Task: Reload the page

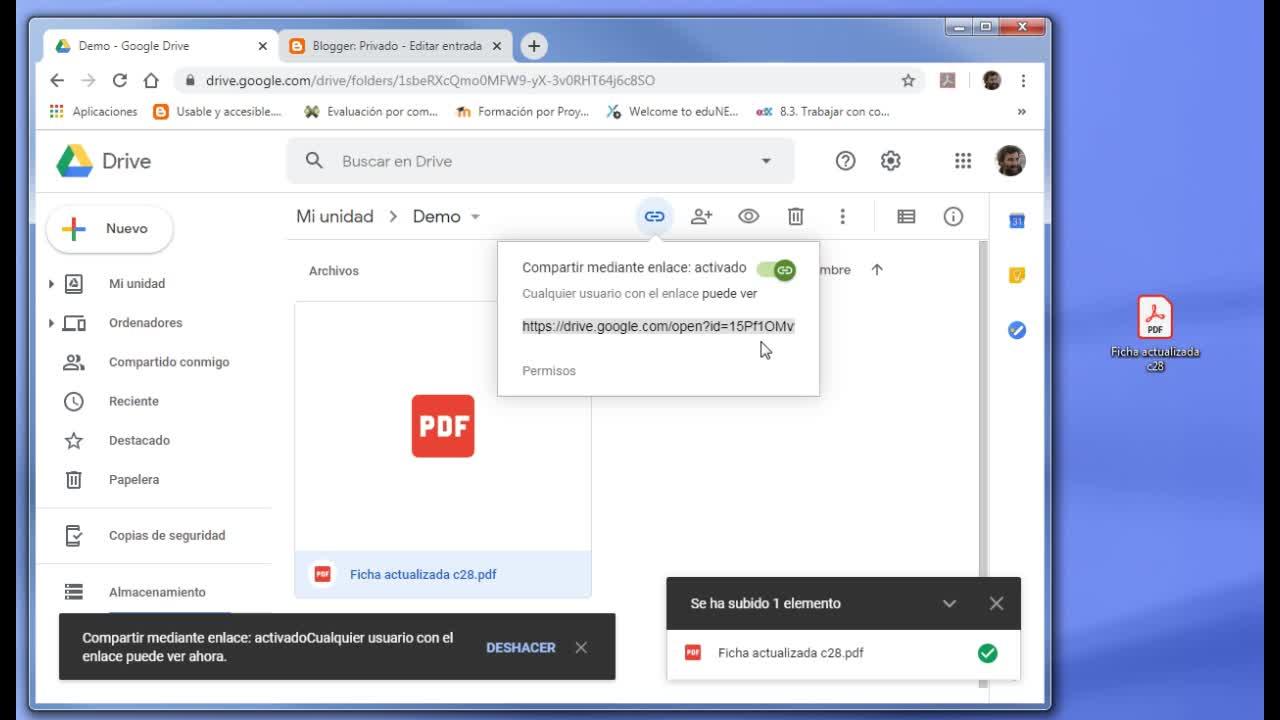Action: coord(120,81)
